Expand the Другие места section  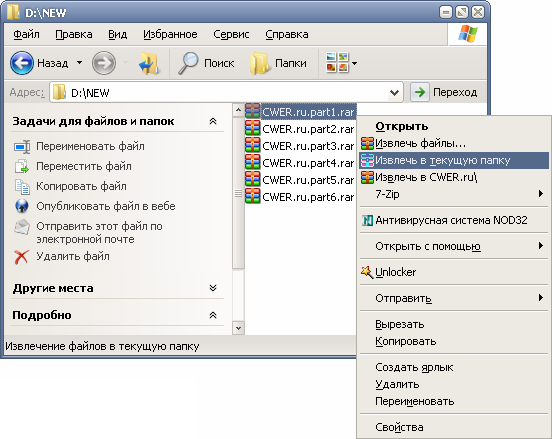[x=213, y=288]
